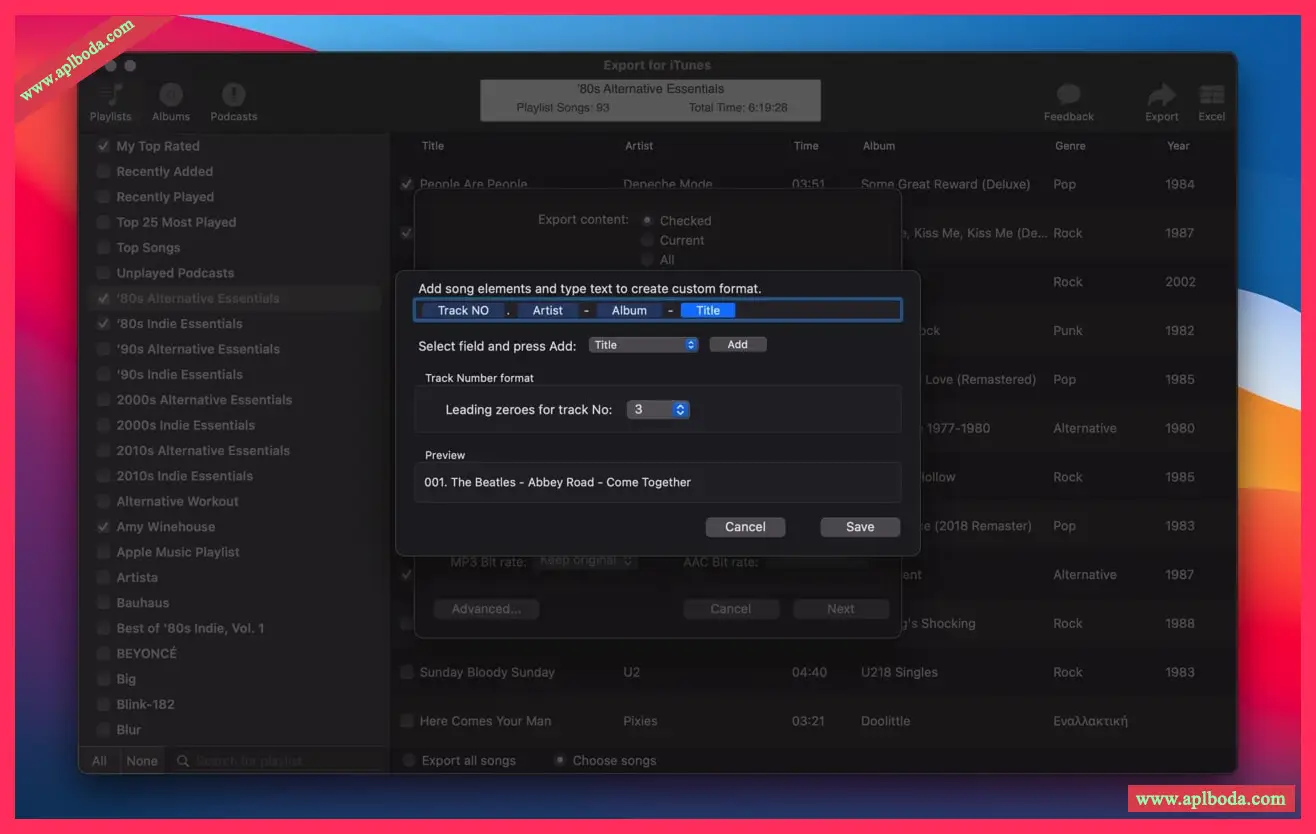Select the Artist token in format field
Viewport: 1316px width, 834px height.
point(548,310)
